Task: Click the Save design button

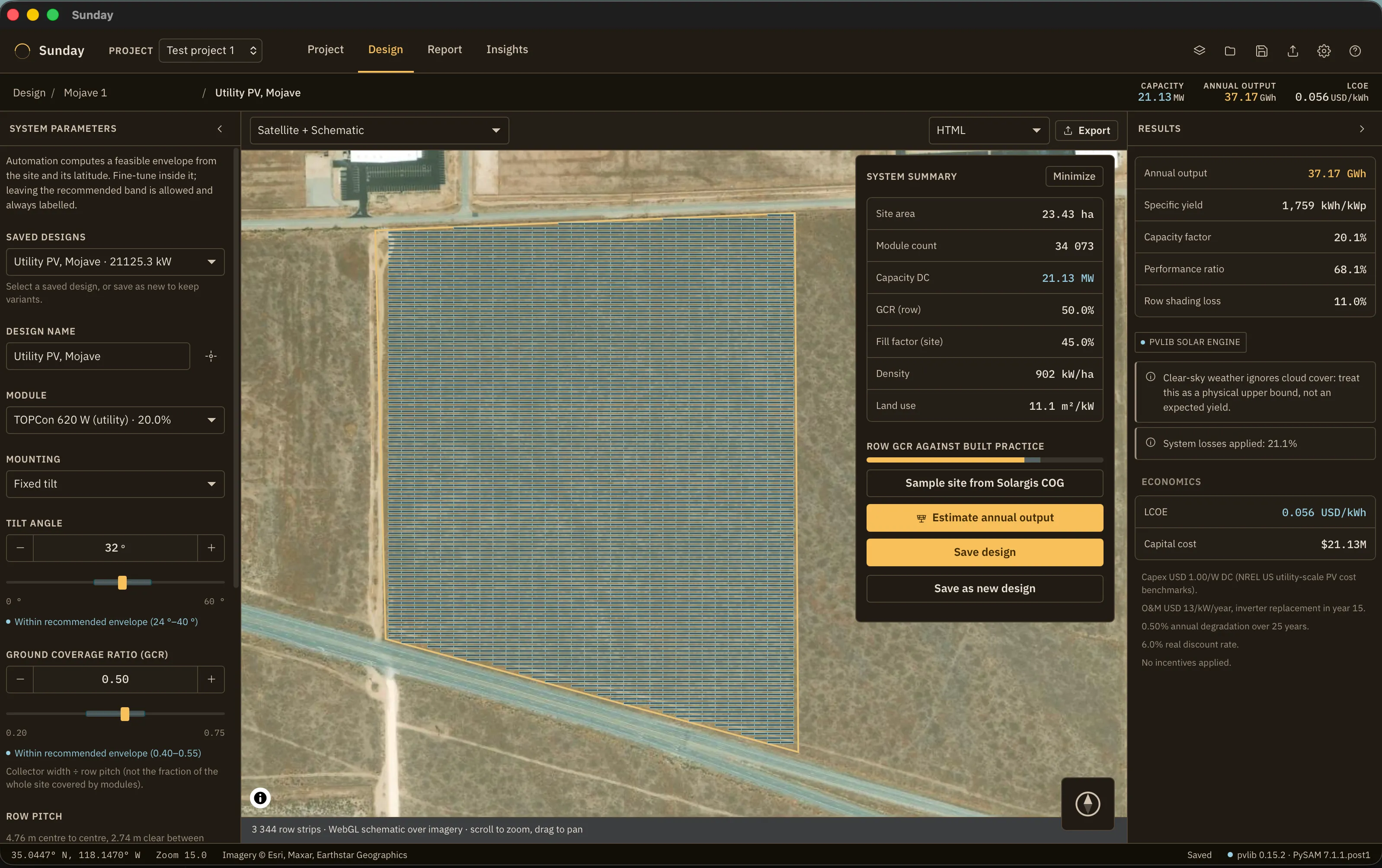Action: pos(985,552)
